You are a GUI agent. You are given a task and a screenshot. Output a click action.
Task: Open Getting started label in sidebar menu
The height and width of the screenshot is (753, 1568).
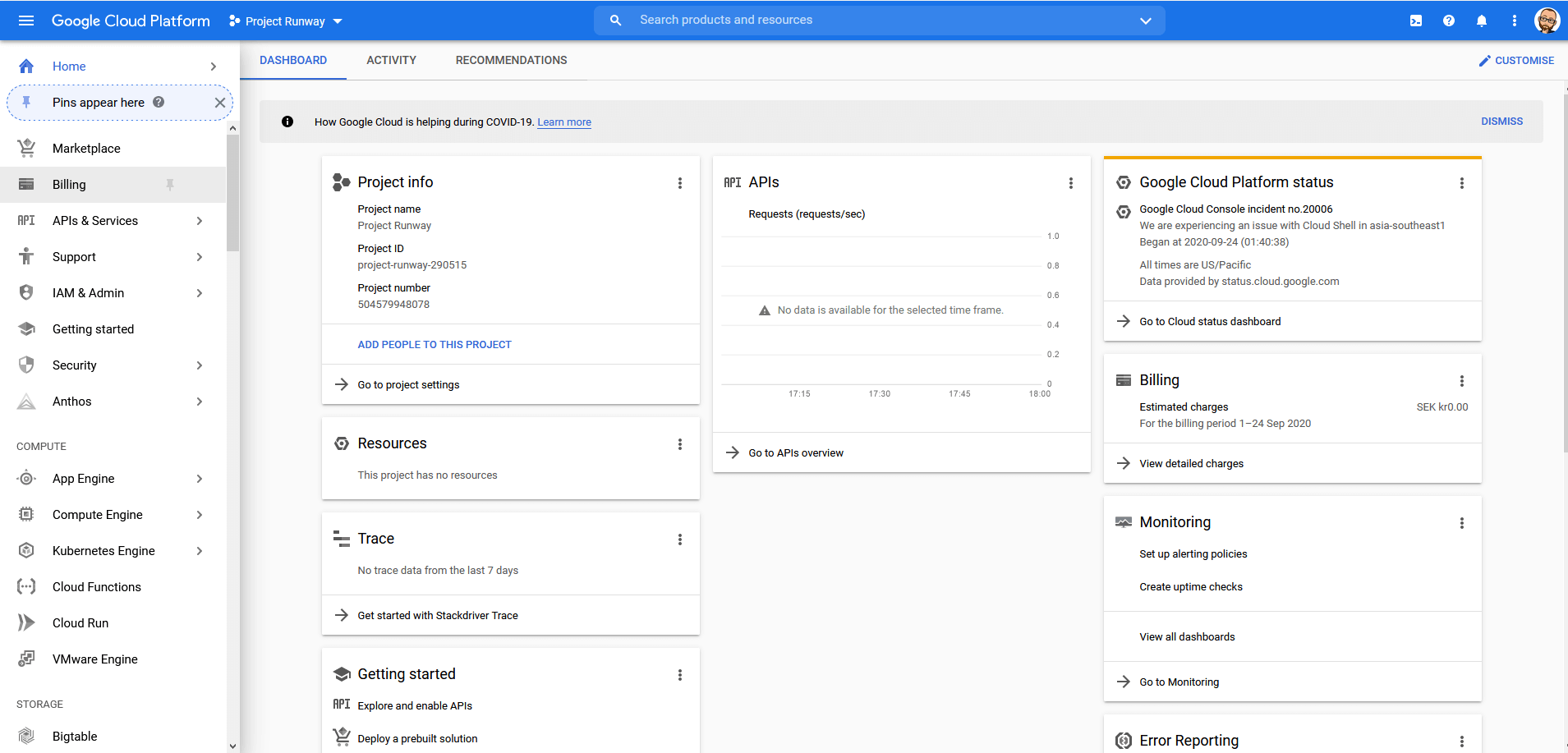(93, 329)
